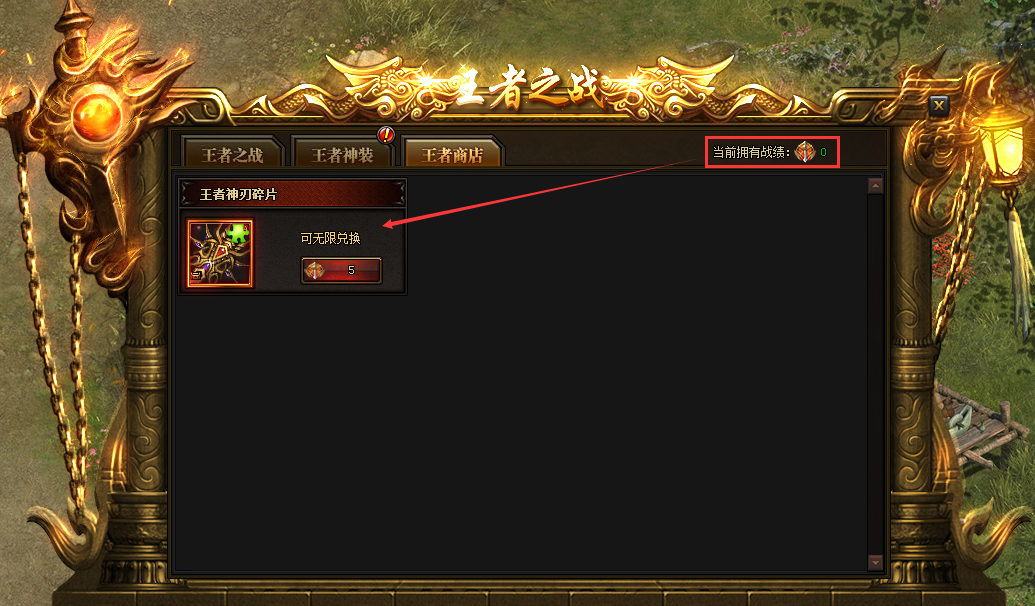
Task: Open the 王者之战 tab
Action: 232,154
